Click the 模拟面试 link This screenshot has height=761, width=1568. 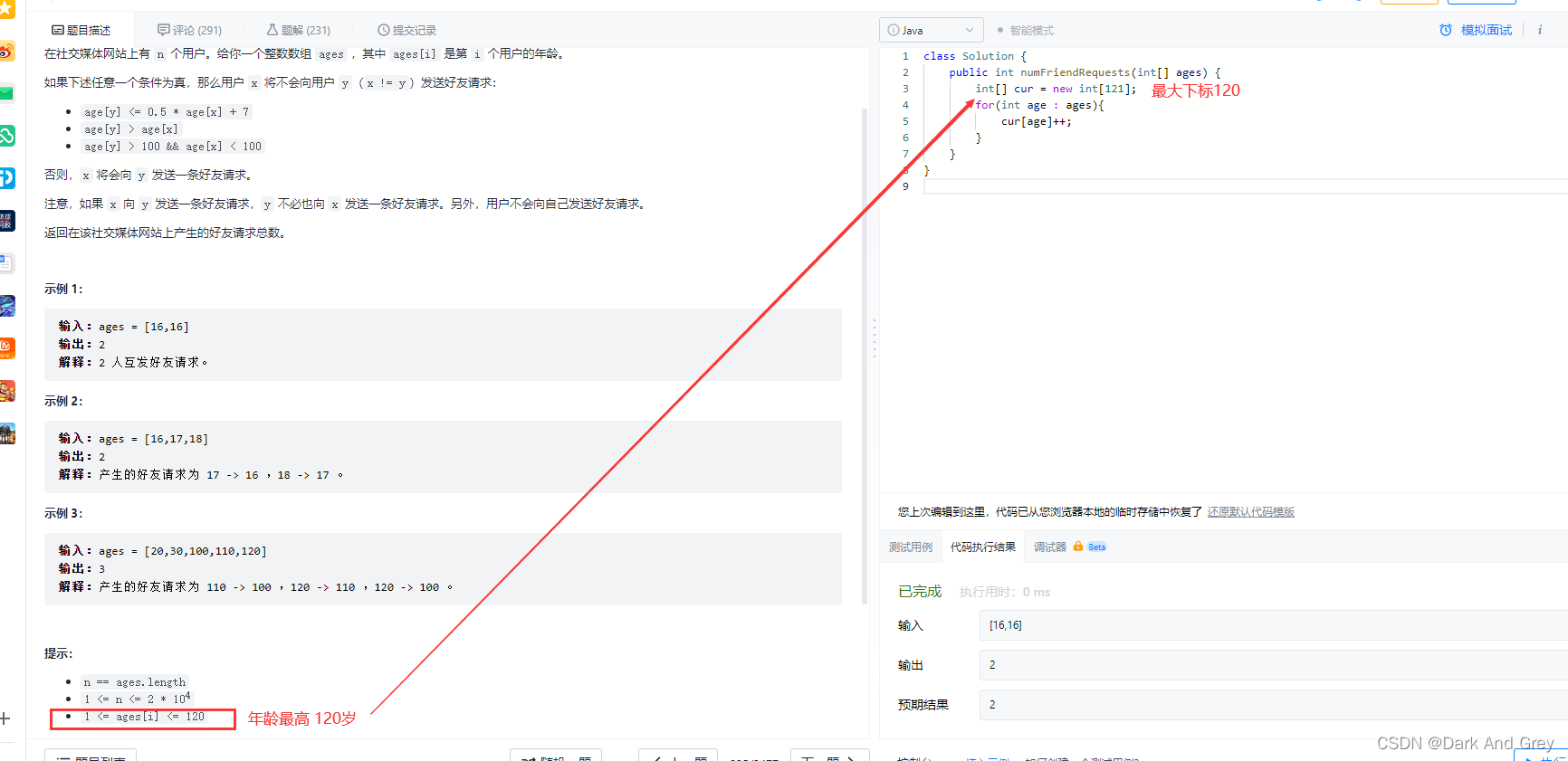pyautogui.click(x=1486, y=30)
